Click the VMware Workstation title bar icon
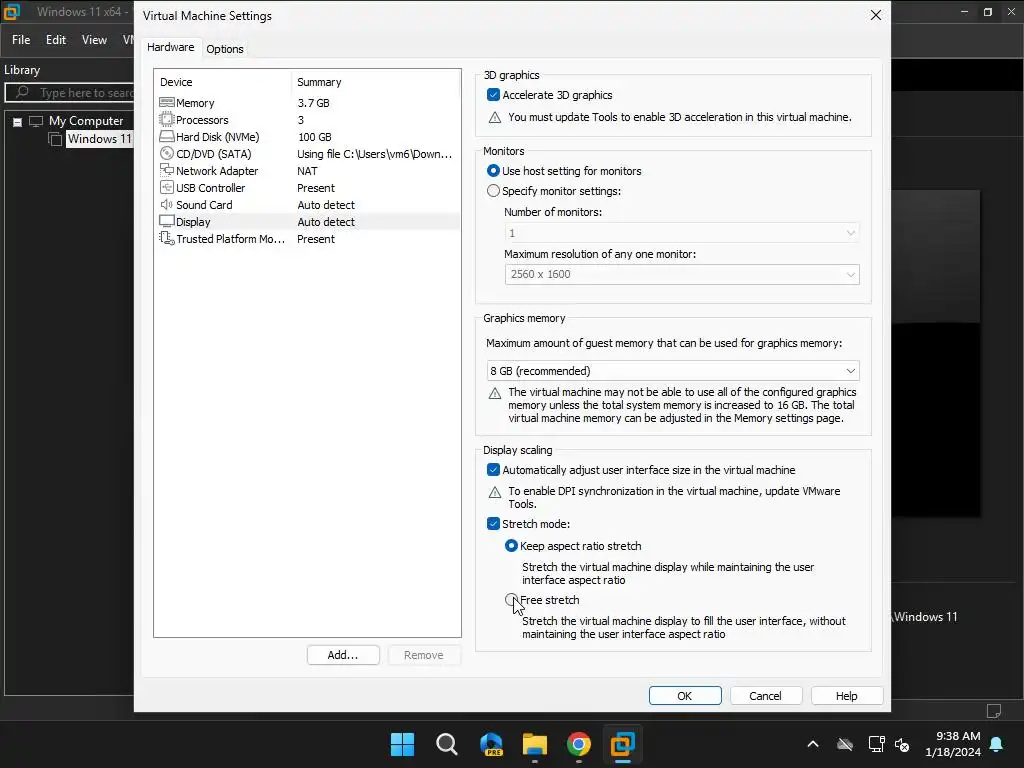1024x768 pixels. point(12,12)
